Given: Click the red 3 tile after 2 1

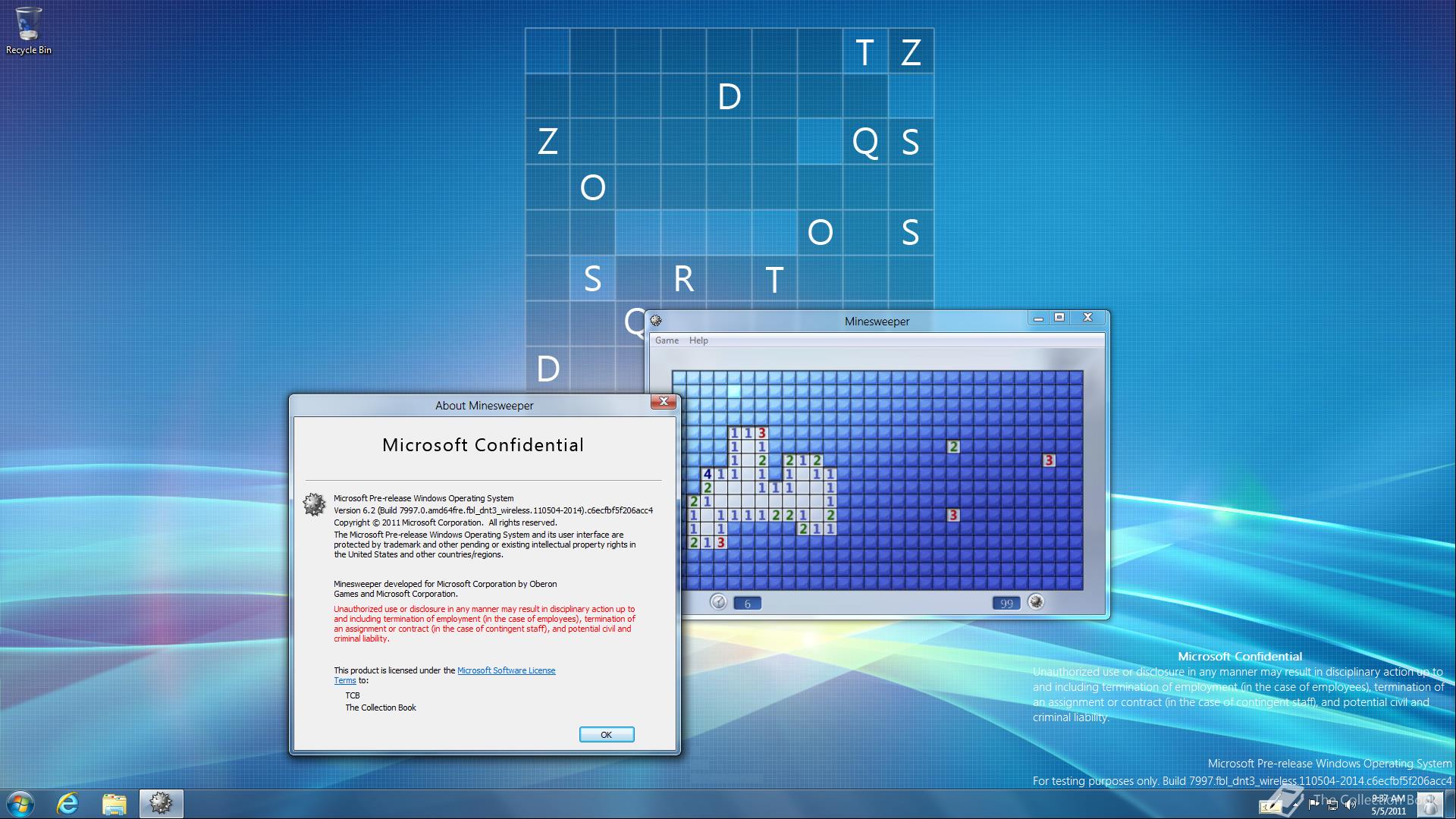Looking at the screenshot, I should click(720, 542).
